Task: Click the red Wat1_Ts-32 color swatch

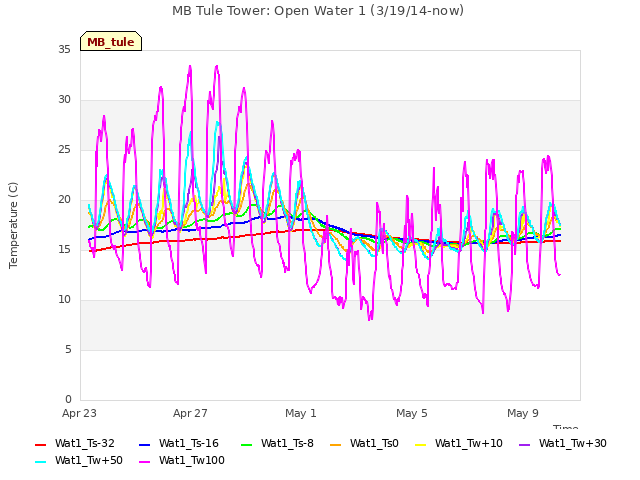Action: pos(40,444)
